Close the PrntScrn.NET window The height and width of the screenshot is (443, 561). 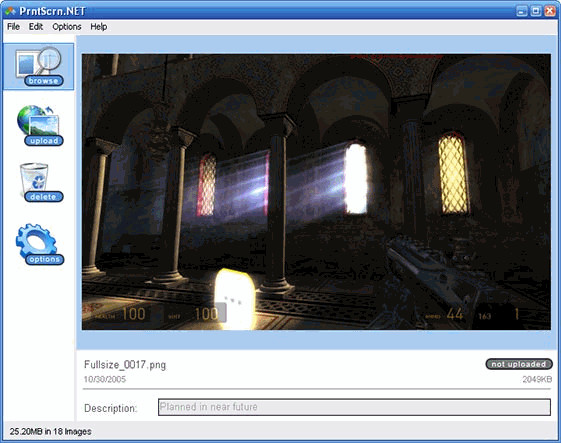click(550, 11)
